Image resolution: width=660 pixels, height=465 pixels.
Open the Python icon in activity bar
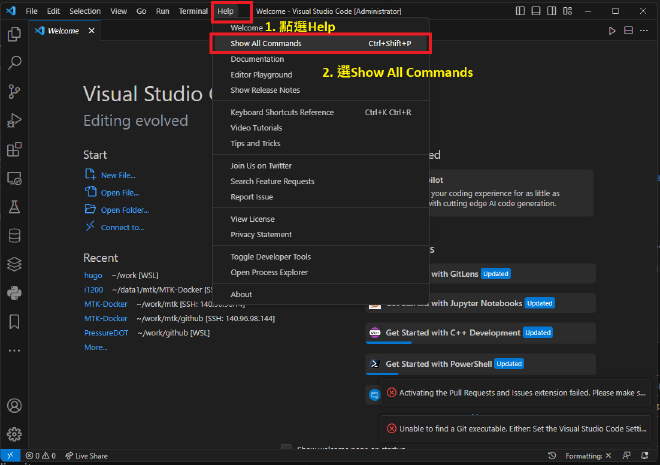click(14, 293)
